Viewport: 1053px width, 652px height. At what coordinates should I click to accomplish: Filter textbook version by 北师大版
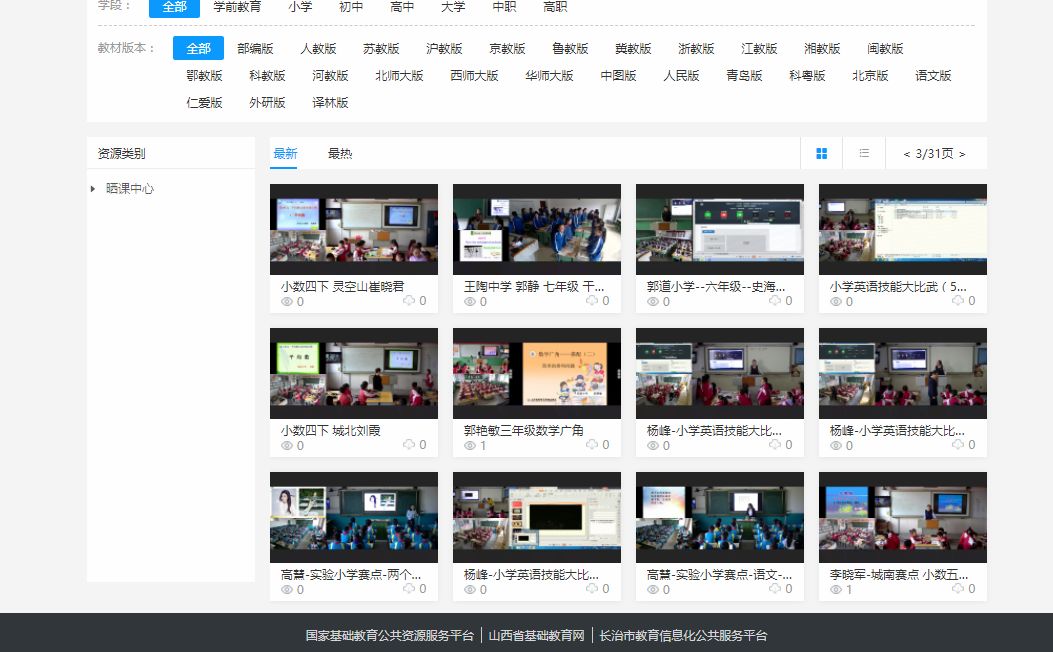400,75
